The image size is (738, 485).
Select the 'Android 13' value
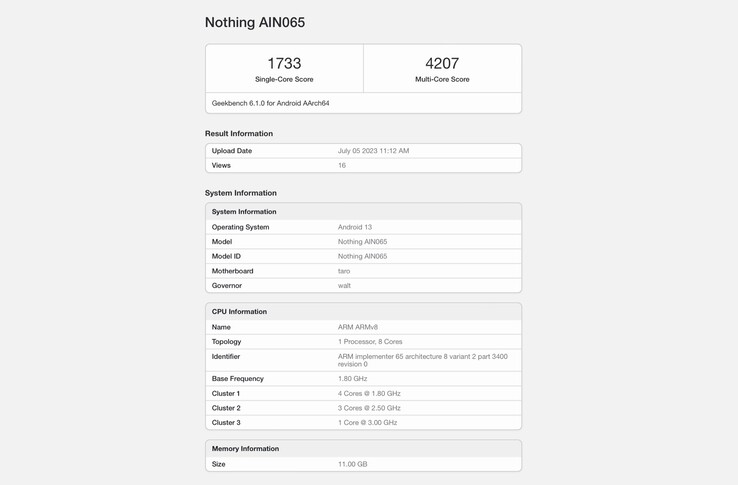click(355, 227)
